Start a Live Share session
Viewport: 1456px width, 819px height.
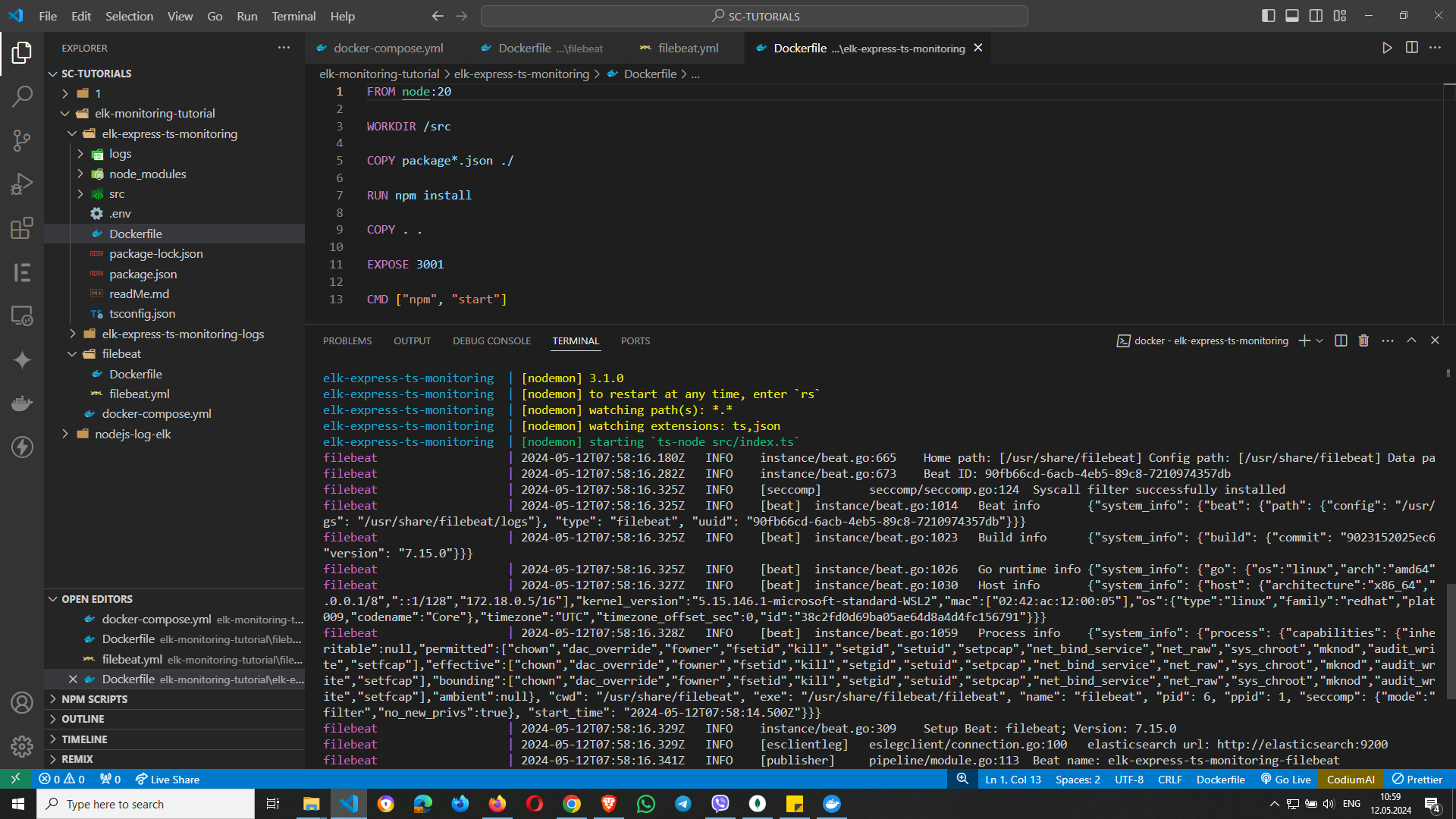pyautogui.click(x=167, y=779)
